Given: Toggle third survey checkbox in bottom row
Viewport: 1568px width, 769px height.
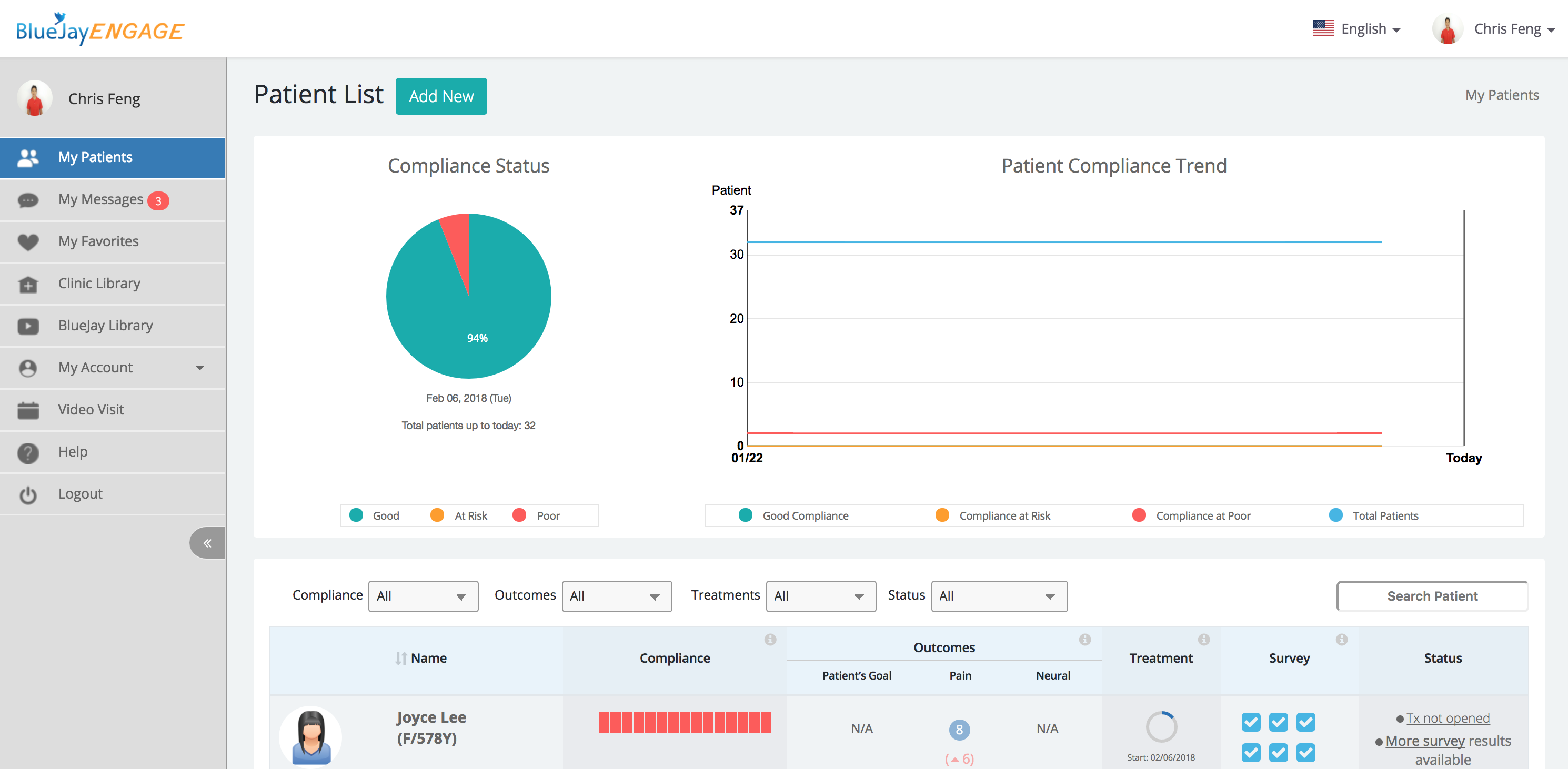Looking at the screenshot, I should [x=1305, y=753].
